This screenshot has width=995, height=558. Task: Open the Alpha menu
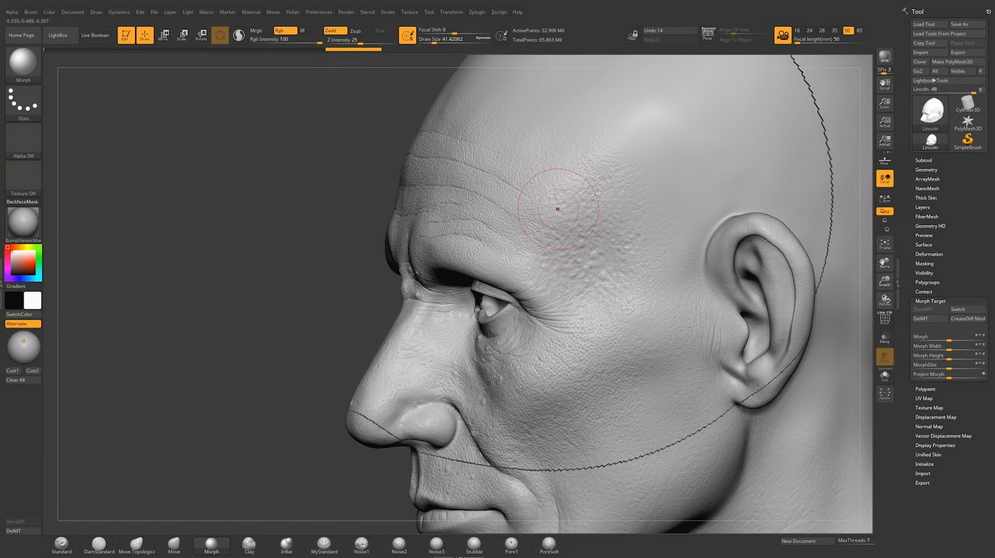pos(12,12)
